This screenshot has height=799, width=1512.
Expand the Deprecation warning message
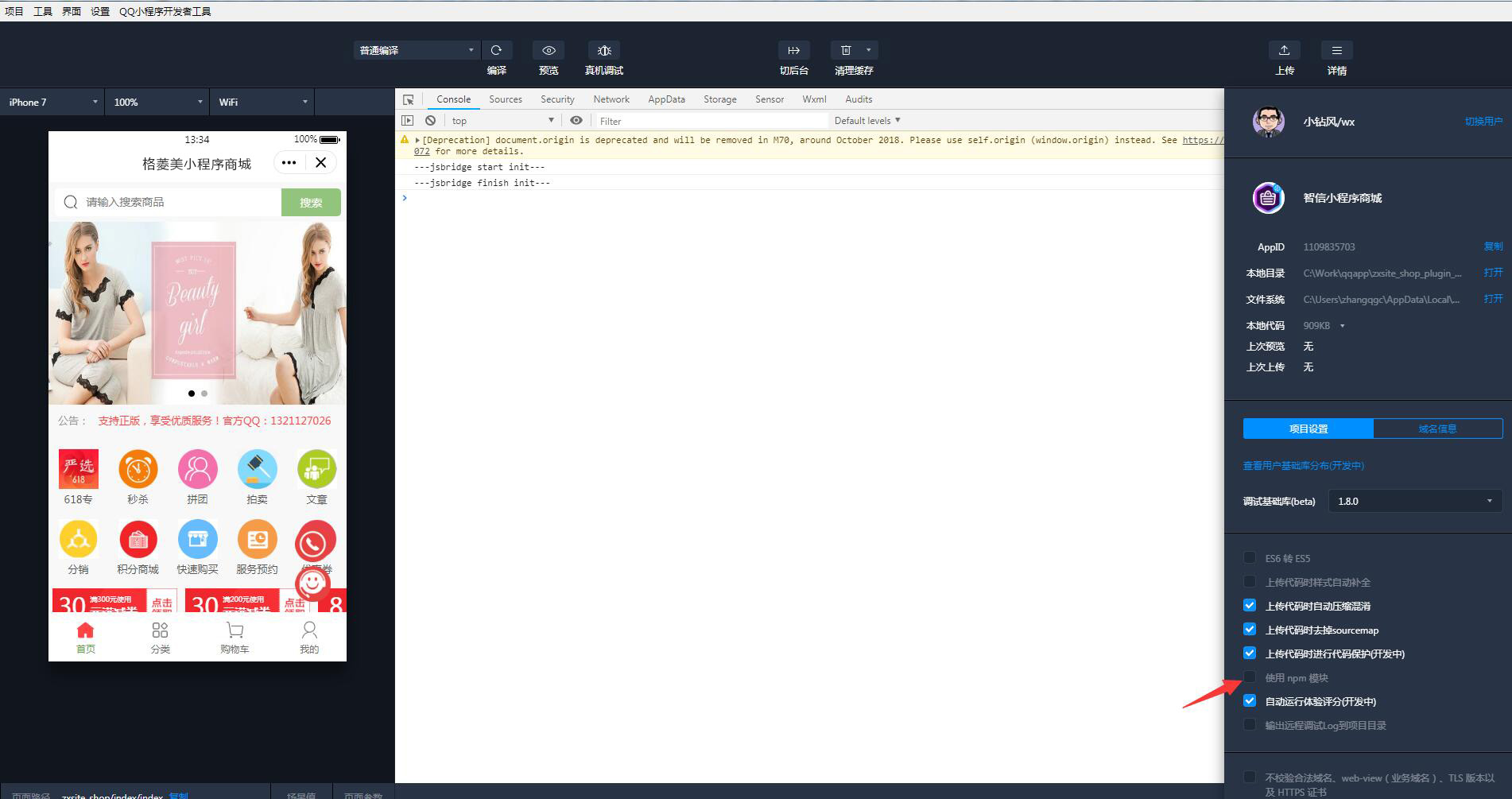tap(417, 140)
